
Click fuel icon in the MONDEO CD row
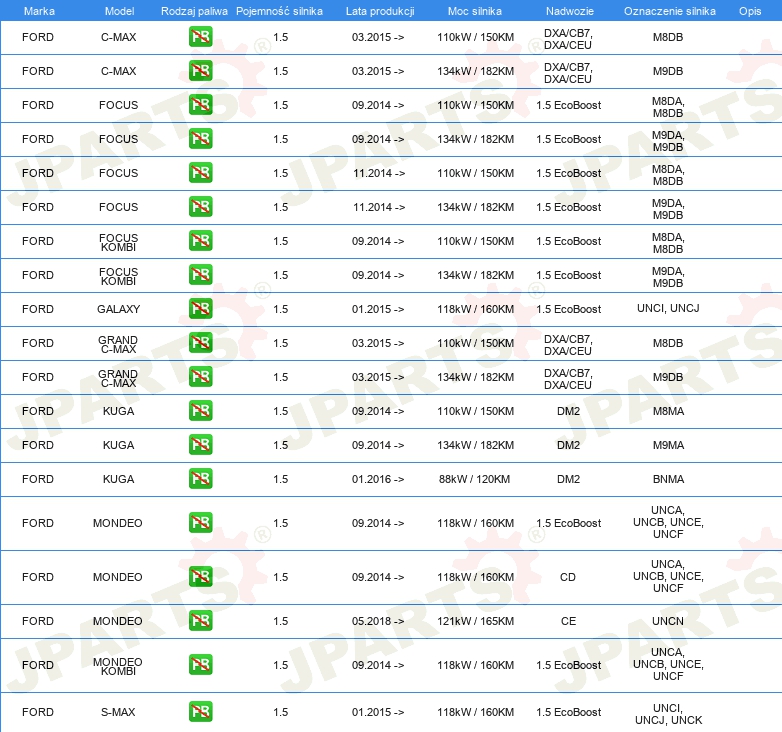[x=200, y=576]
